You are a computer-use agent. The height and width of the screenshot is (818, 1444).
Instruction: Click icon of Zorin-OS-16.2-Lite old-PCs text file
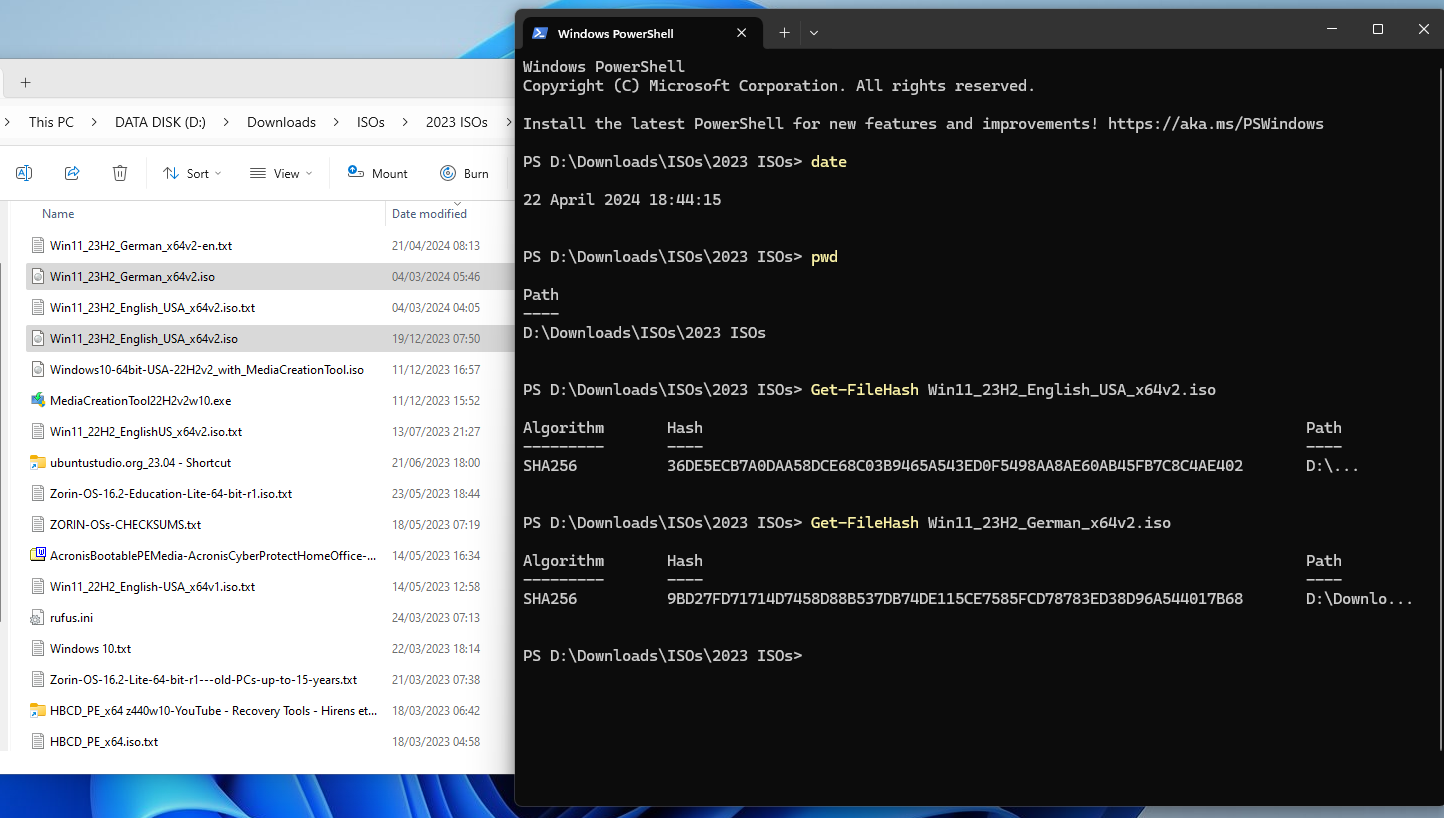(38, 679)
